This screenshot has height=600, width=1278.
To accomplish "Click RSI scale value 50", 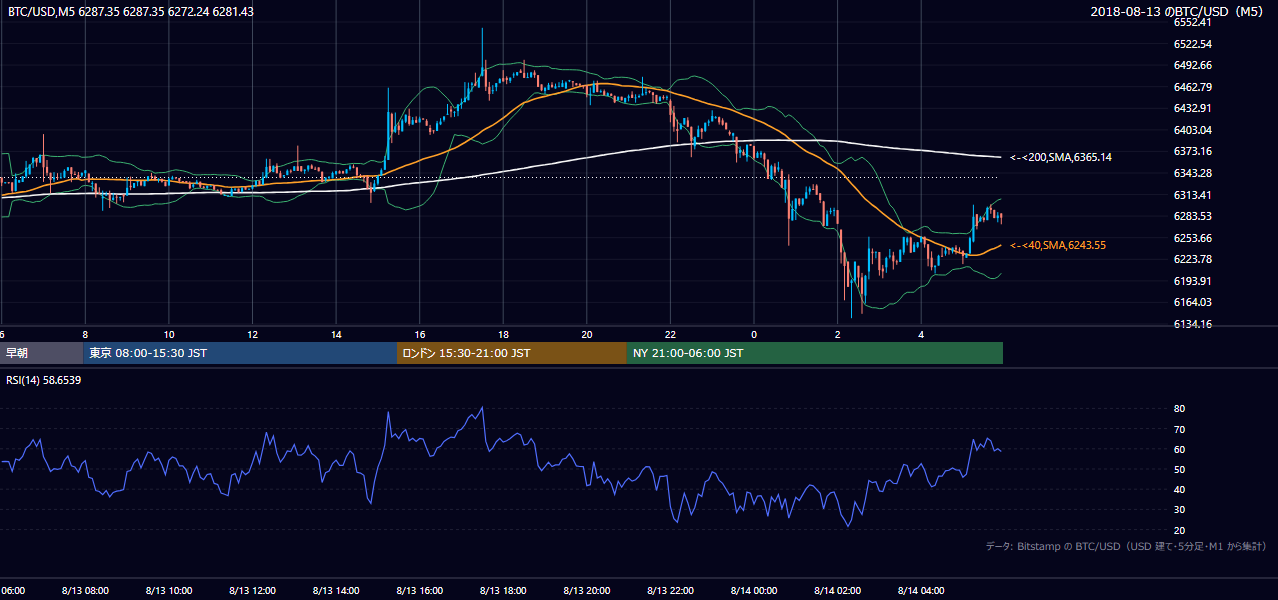I will [x=1179, y=469].
